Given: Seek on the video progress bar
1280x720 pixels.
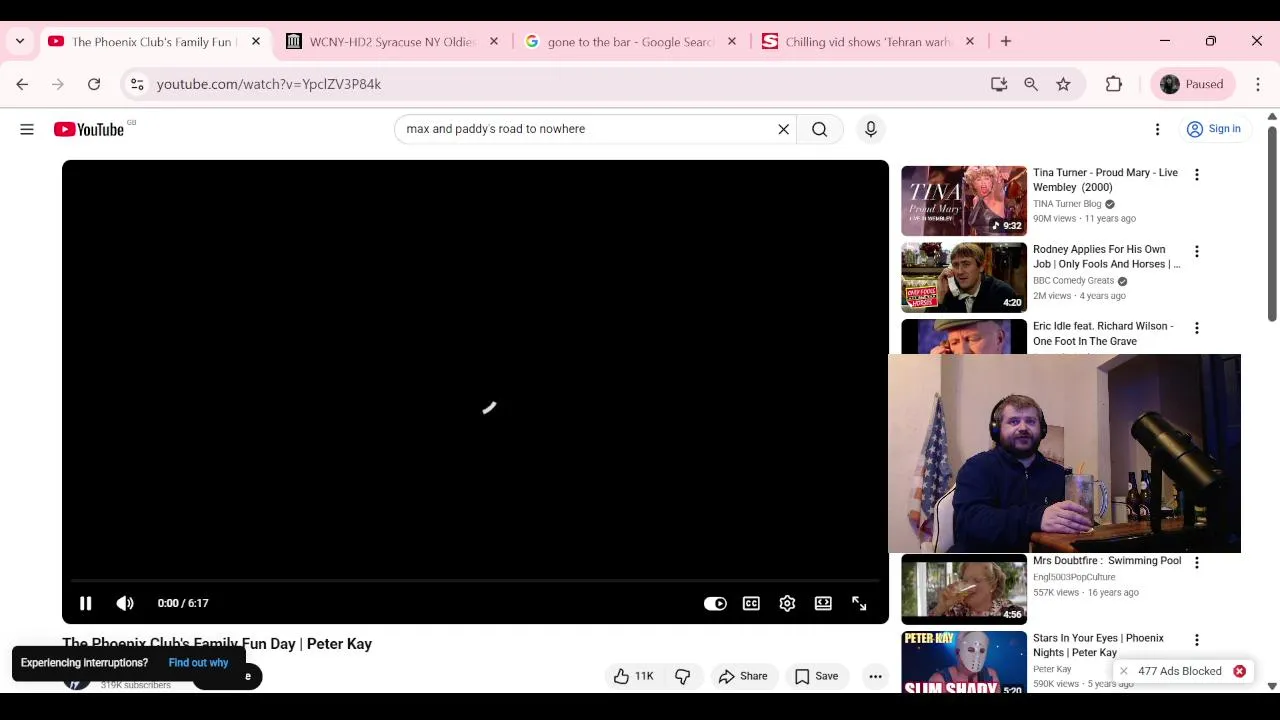Looking at the screenshot, I should [475, 580].
